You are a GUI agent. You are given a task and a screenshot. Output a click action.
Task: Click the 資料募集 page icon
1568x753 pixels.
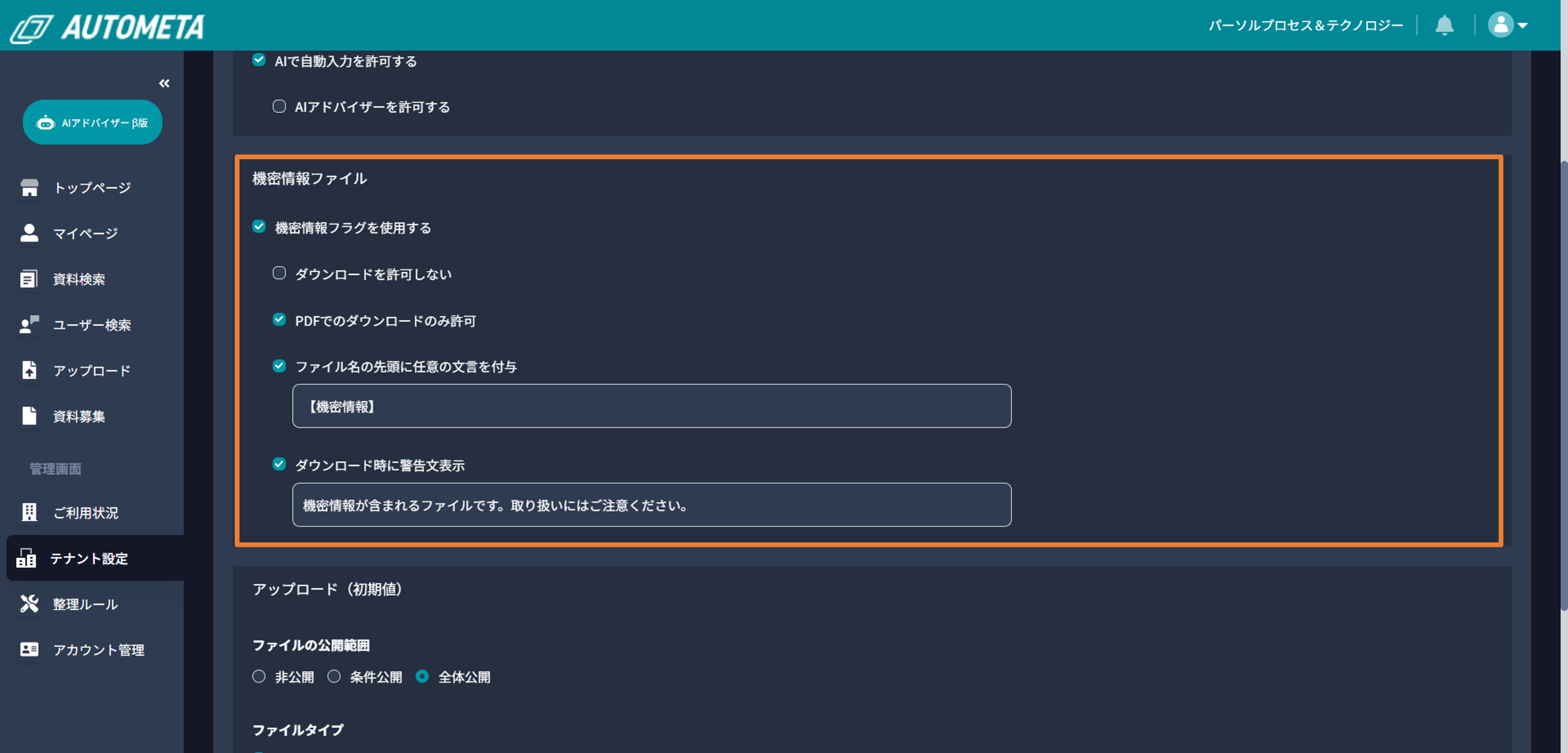coord(29,416)
